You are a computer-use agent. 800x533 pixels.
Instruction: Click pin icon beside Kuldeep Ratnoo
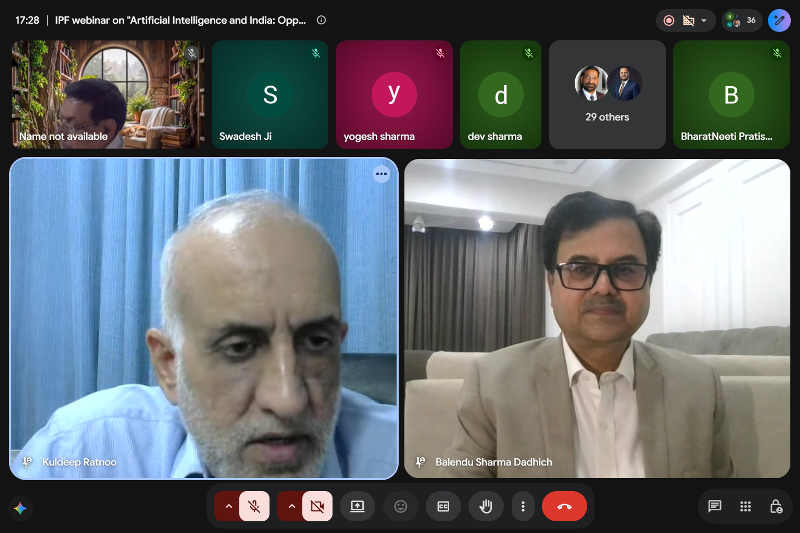tap(27, 462)
